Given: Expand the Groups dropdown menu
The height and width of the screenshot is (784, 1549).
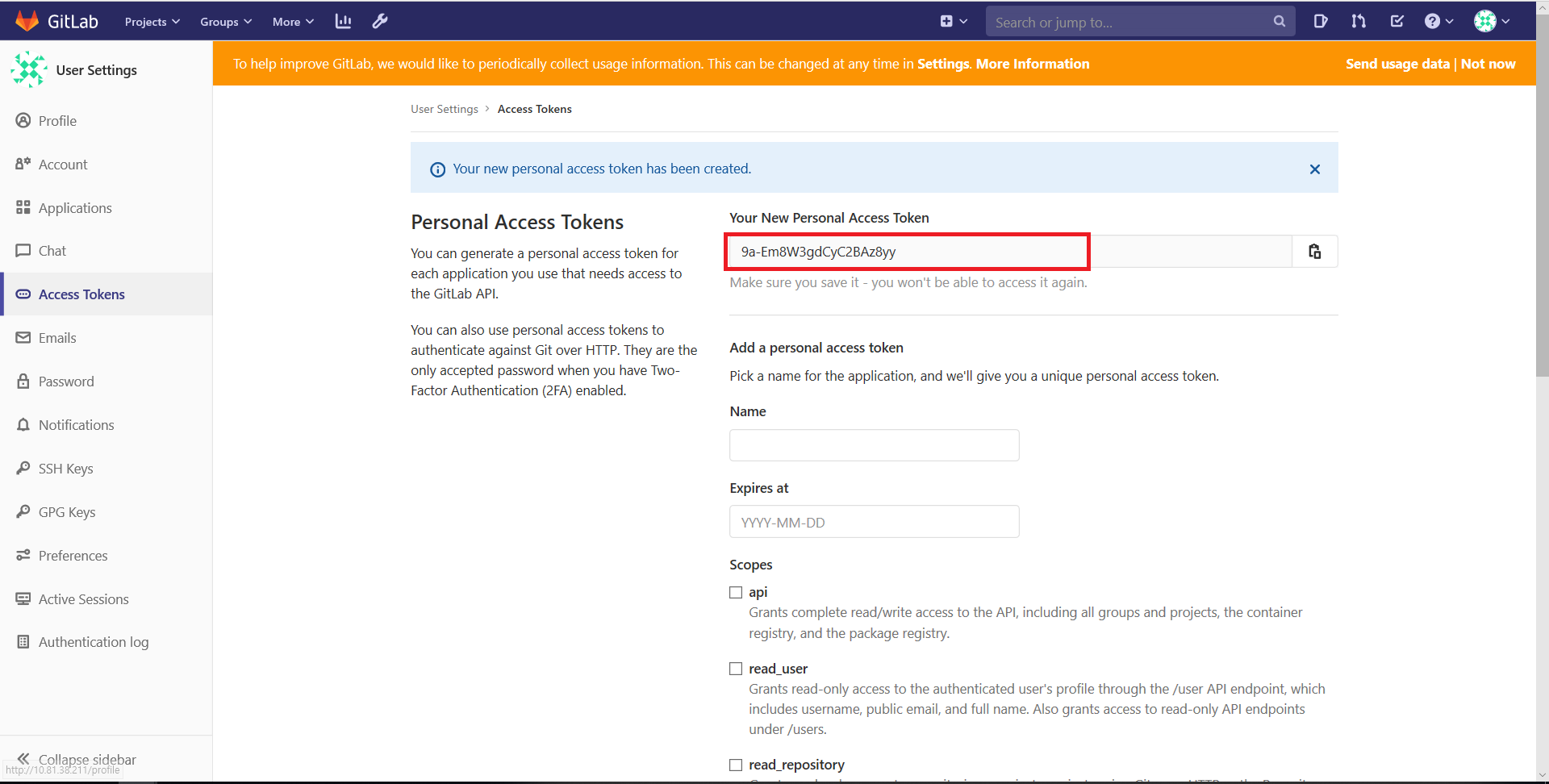Looking at the screenshot, I should click(x=226, y=22).
